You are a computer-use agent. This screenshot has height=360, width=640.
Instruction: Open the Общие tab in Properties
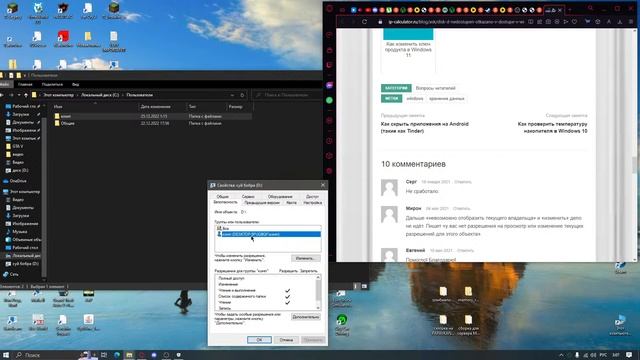point(223,196)
